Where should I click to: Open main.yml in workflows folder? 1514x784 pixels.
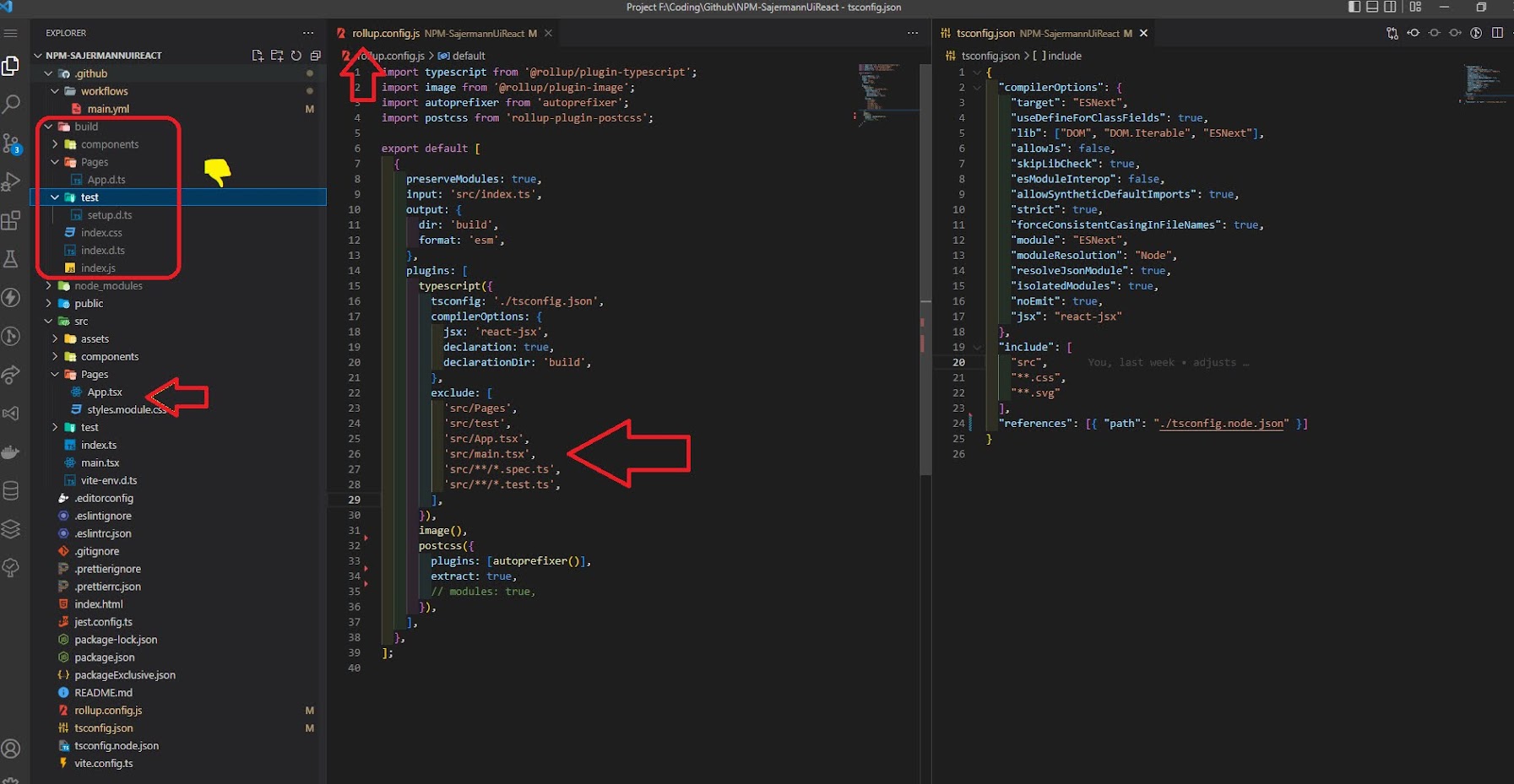[108, 109]
